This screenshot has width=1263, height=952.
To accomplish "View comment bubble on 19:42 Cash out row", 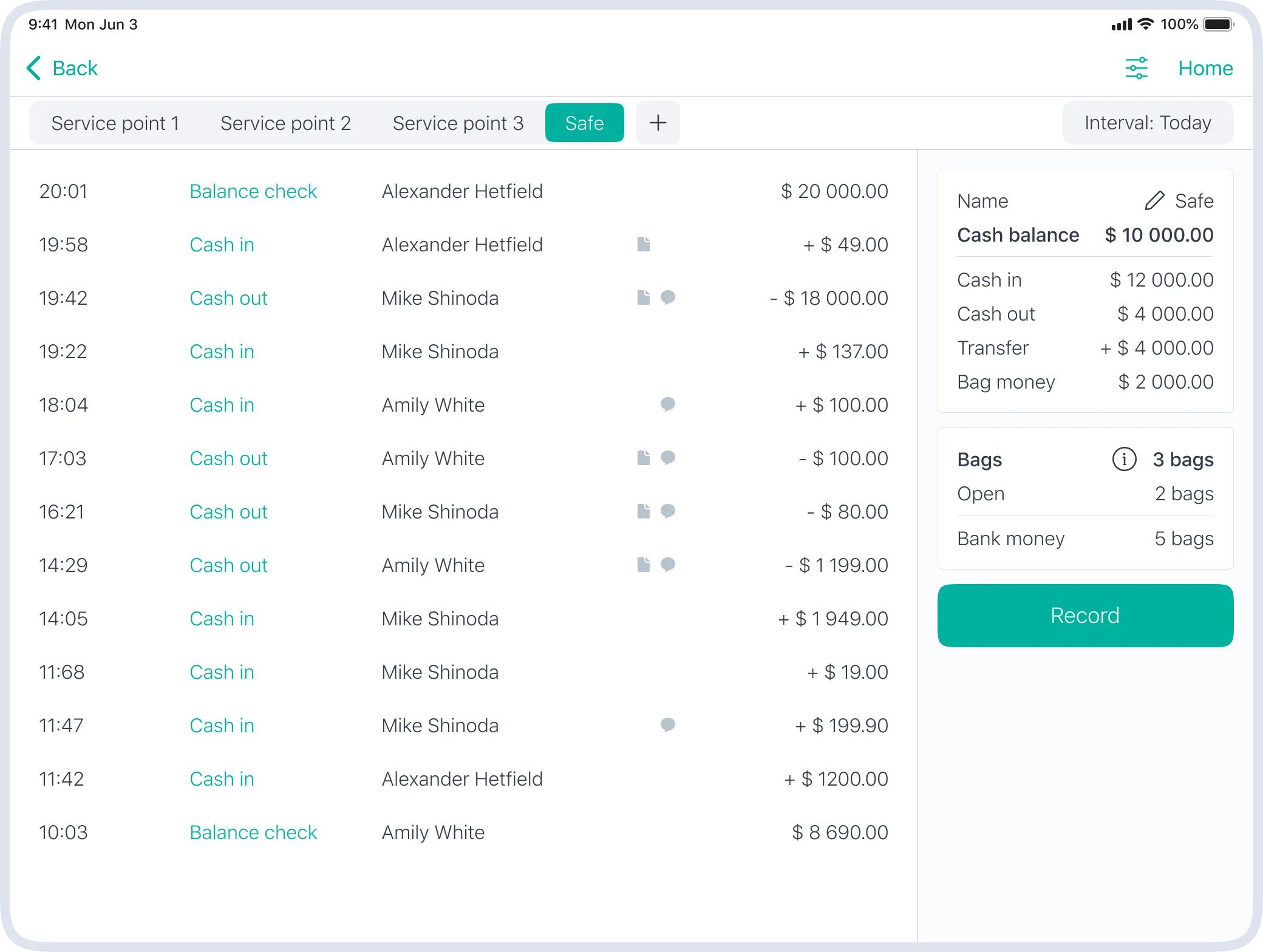I will point(668,297).
